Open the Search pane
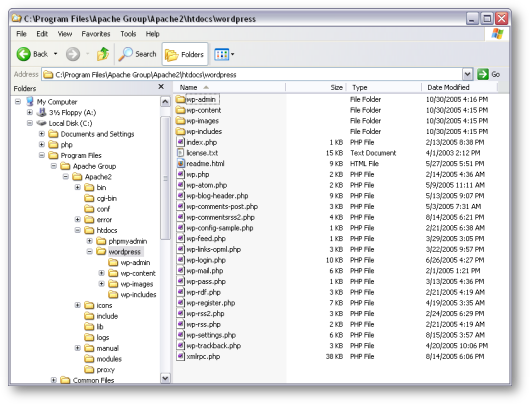 pyautogui.click(x=137, y=54)
